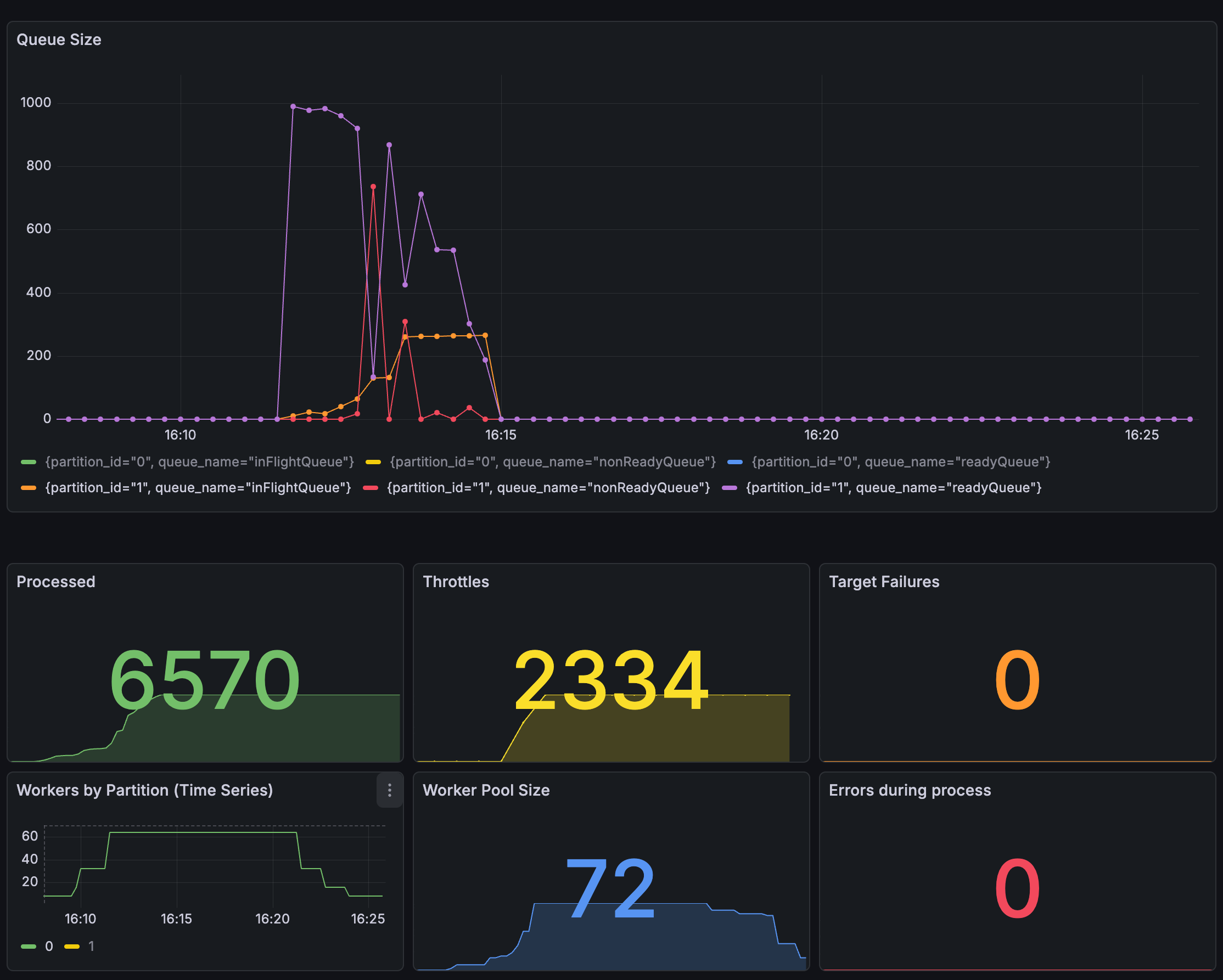Toggle partition 0 inFlightQueue legend series
The width and height of the screenshot is (1223, 980).
tap(199, 461)
